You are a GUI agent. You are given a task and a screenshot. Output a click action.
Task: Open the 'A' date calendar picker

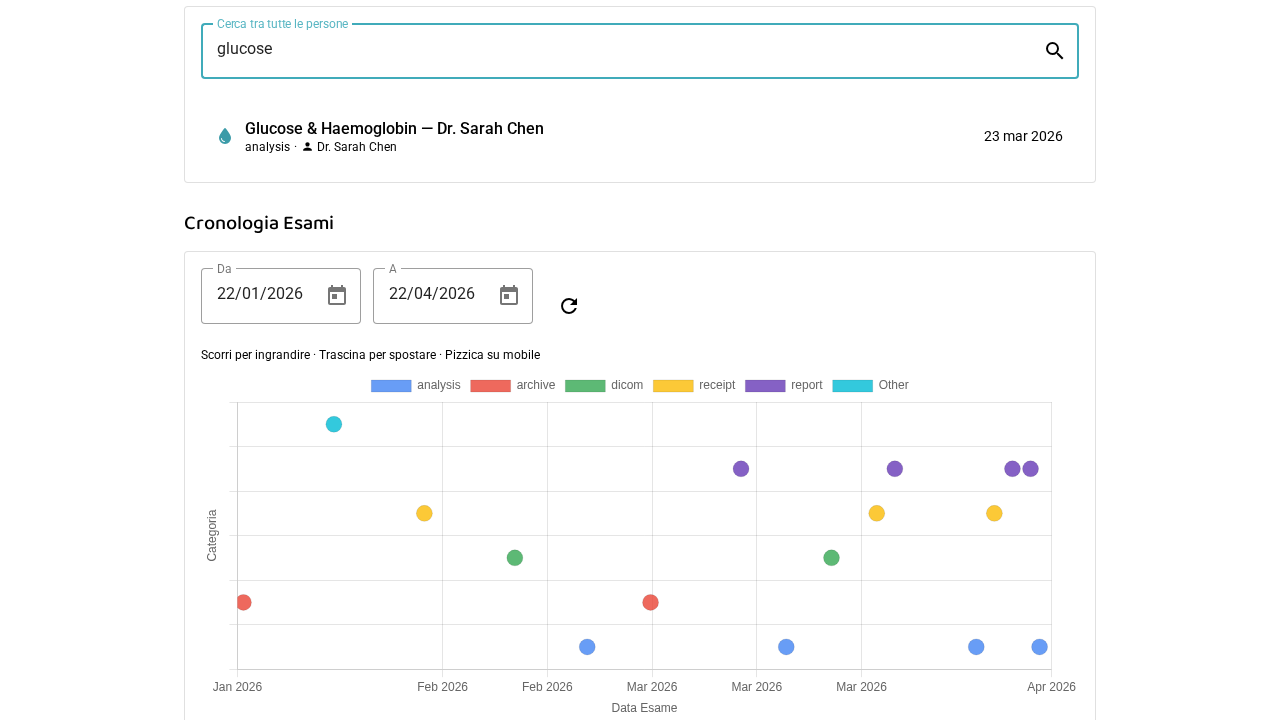point(509,295)
